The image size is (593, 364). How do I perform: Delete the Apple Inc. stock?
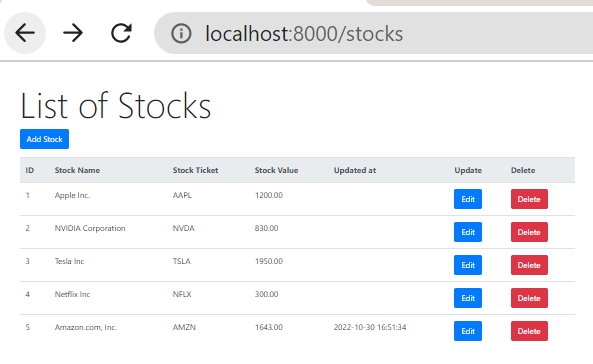(529, 199)
